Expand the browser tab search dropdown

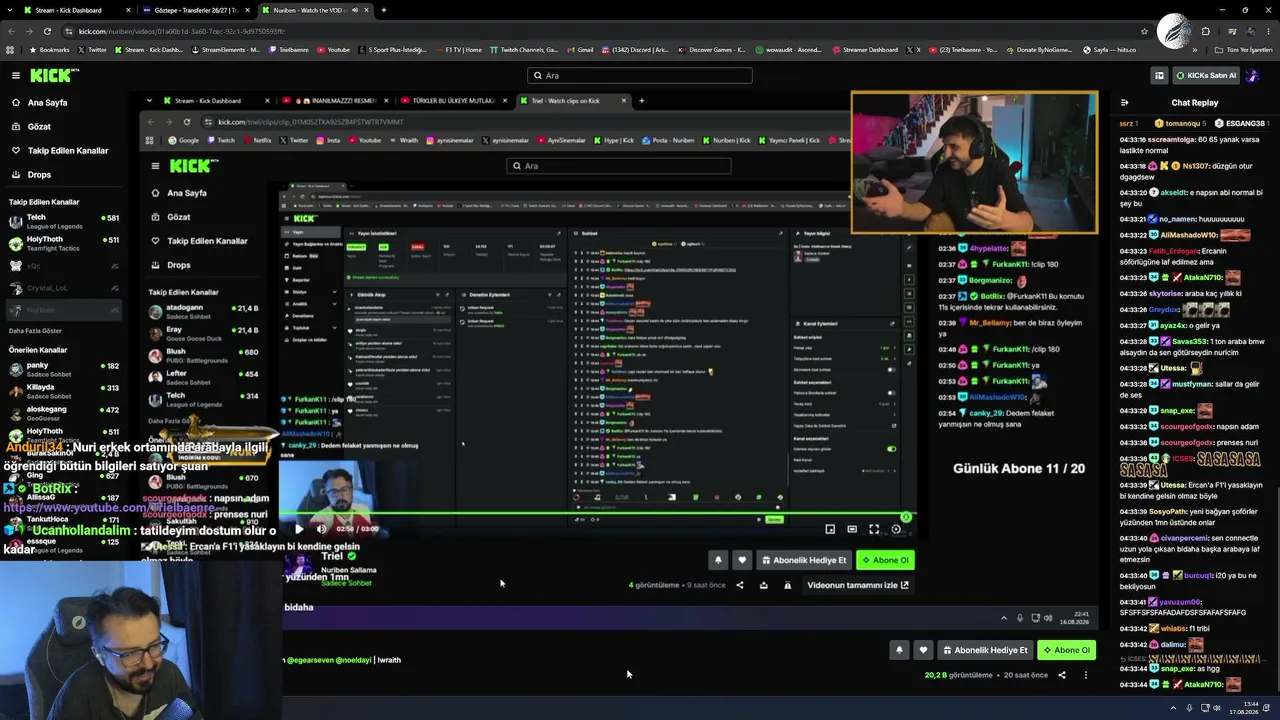click(x=10, y=10)
